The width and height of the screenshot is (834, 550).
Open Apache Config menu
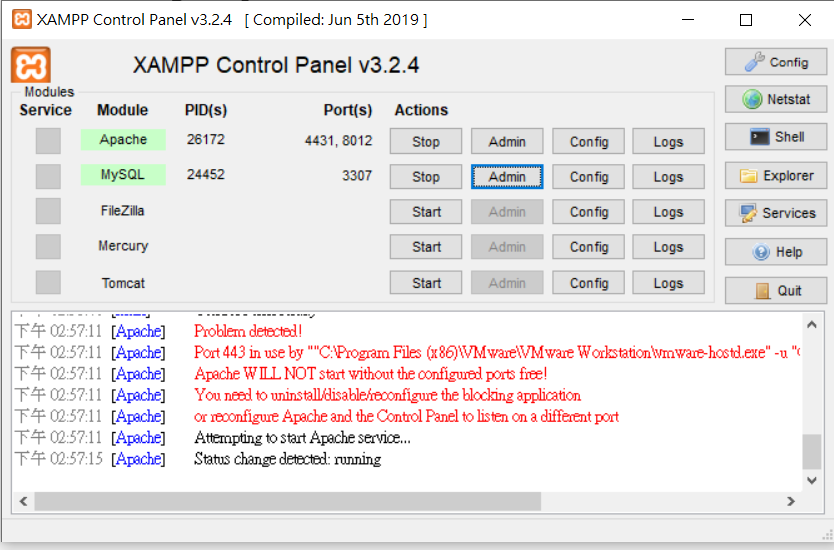pos(588,141)
